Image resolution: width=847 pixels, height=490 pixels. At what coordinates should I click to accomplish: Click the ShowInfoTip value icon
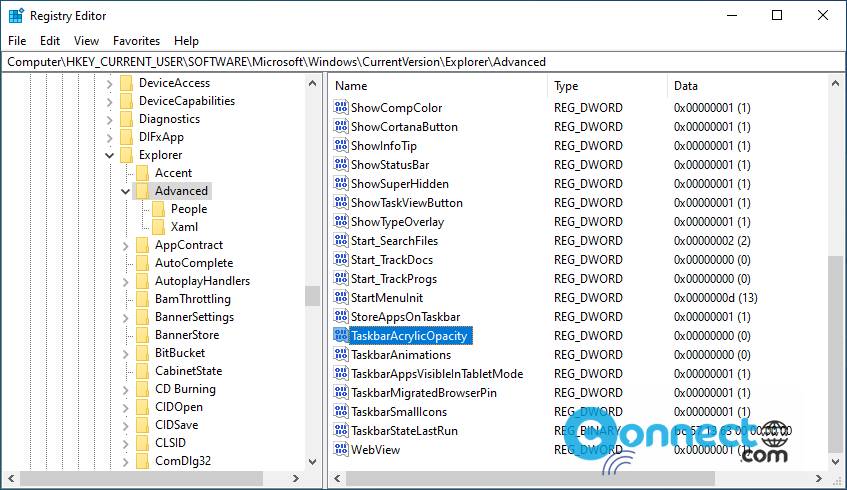[341, 145]
